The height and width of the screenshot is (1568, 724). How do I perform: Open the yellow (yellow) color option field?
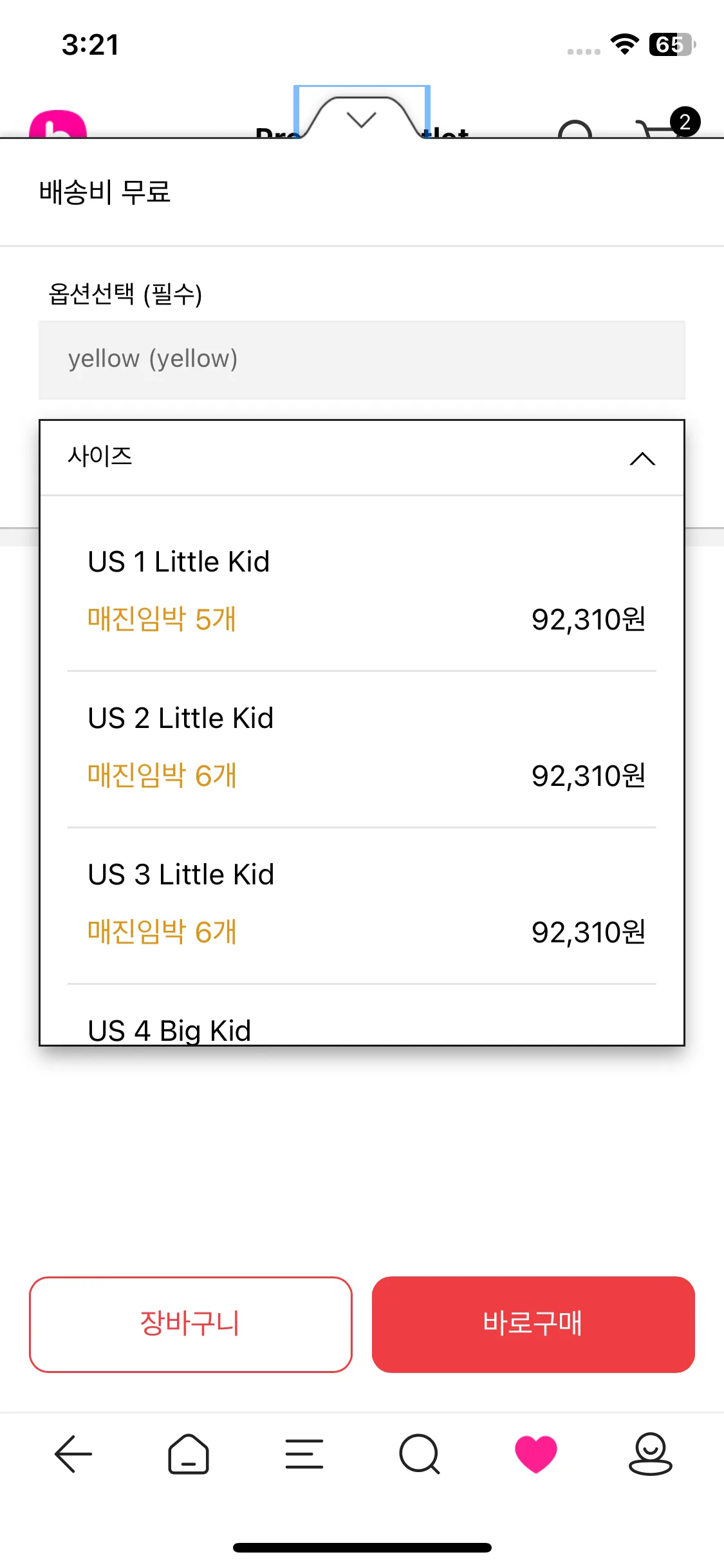click(x=362, y=360)
